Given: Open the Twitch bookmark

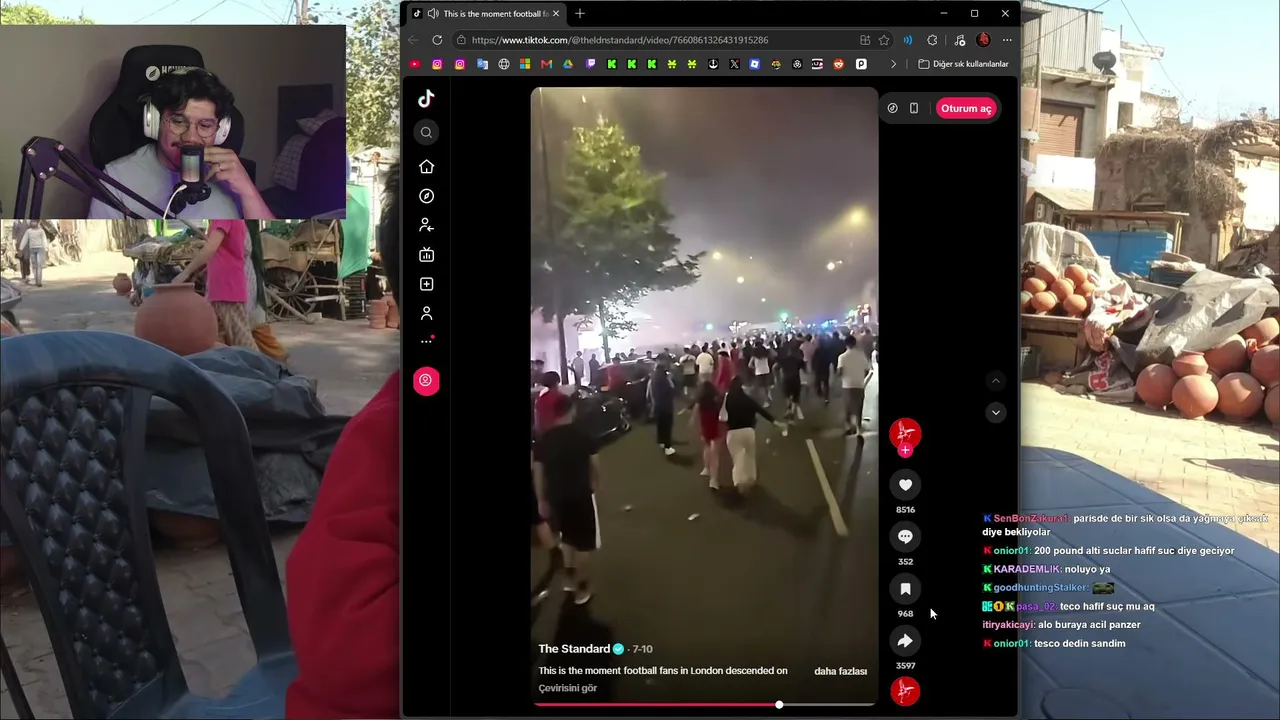Looking at the screenshot, I should coord(591,64).
